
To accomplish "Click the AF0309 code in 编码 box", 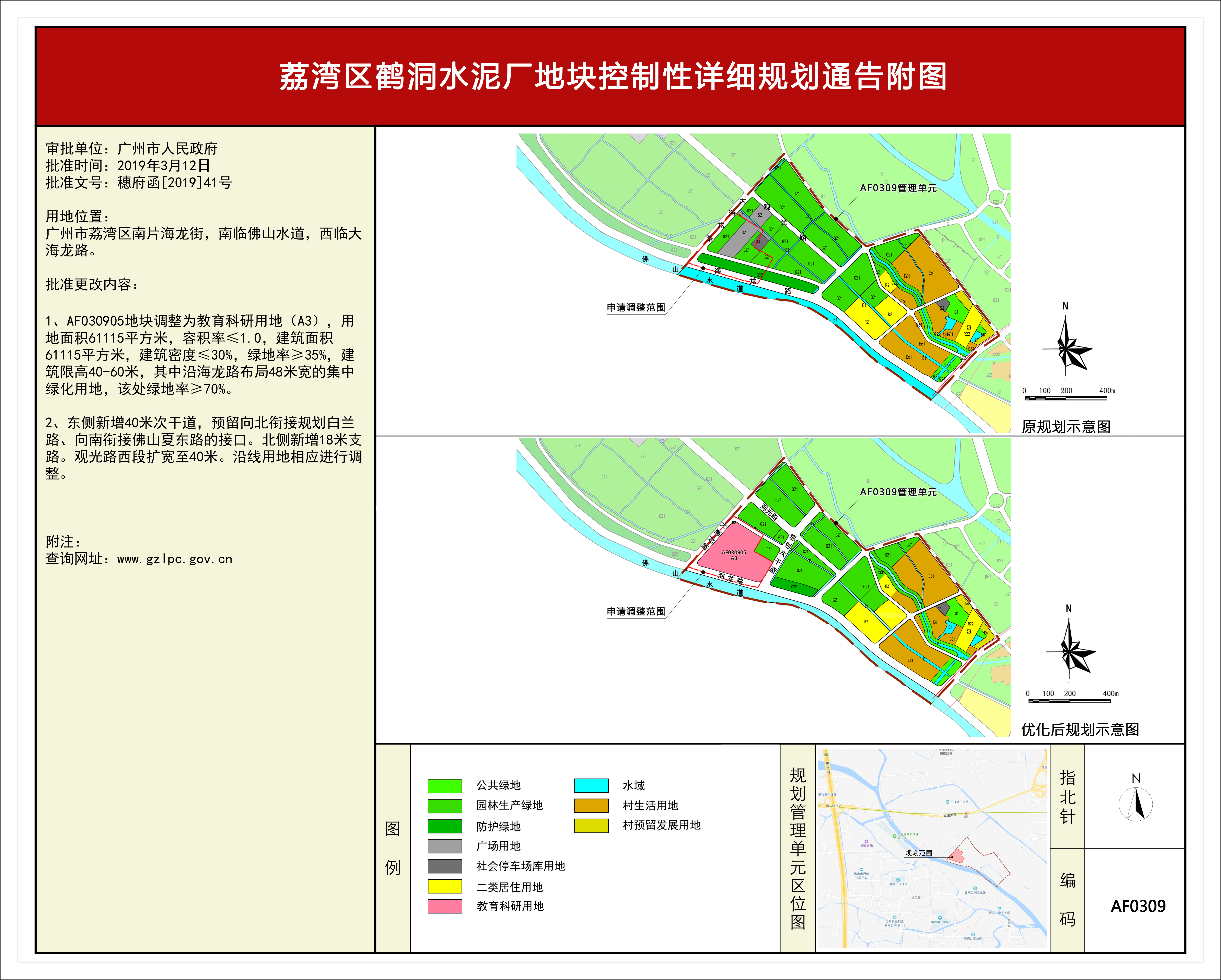I will click(x=1138, y=906).
